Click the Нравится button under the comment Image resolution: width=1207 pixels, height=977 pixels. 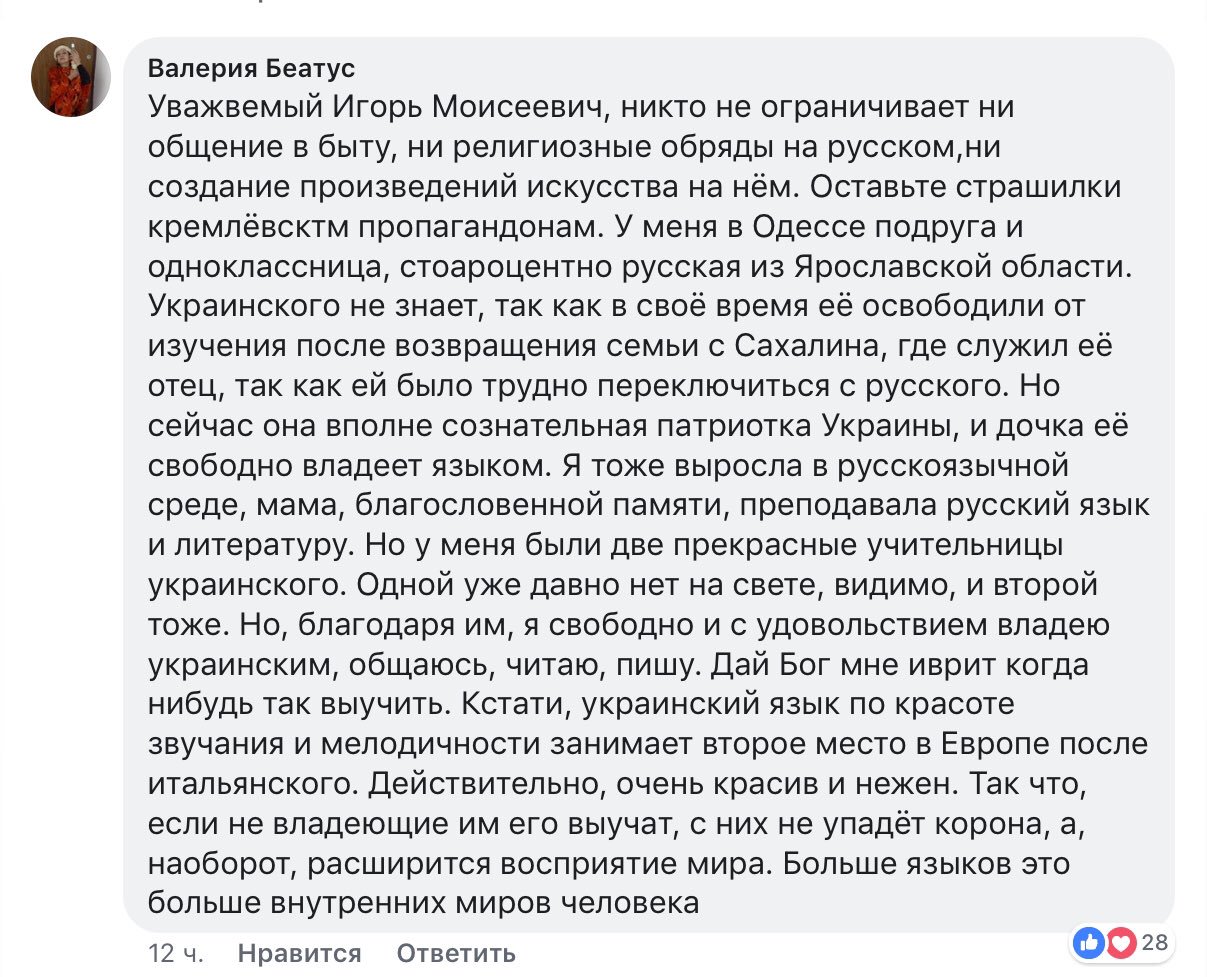coord(300,953)
